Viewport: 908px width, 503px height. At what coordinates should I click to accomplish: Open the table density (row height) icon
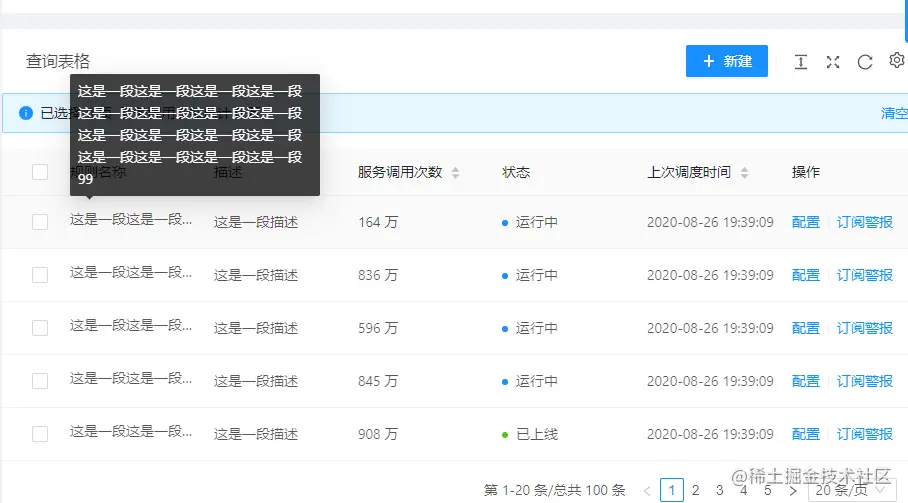pyautogui.click(x=801, y=62)
